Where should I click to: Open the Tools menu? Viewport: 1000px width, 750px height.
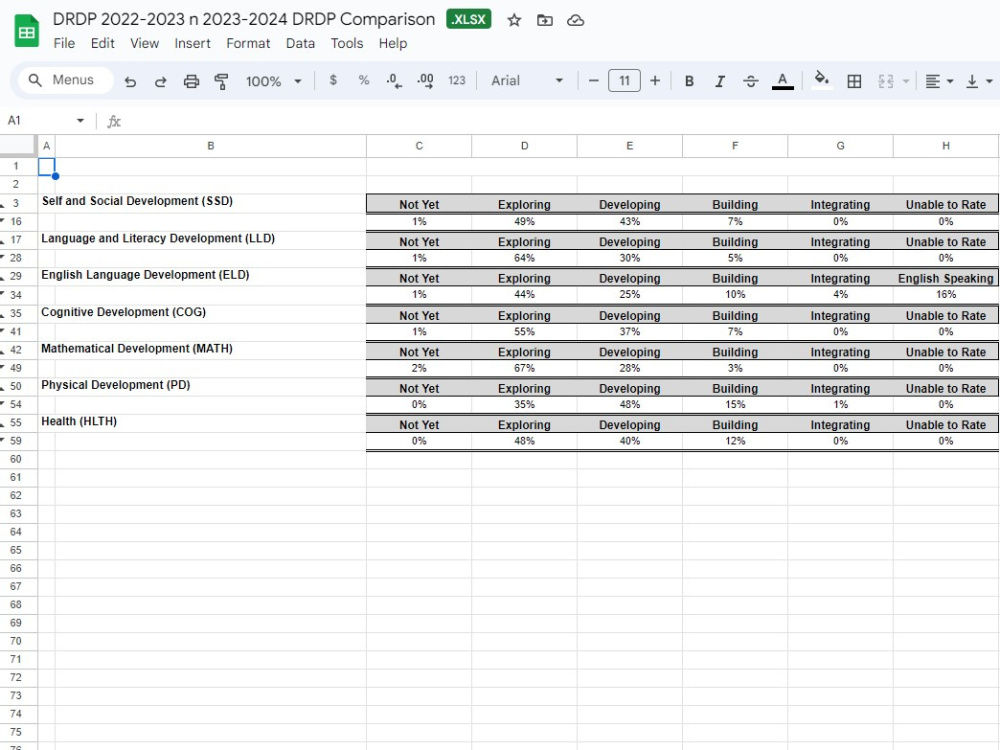tap(347, 43)
